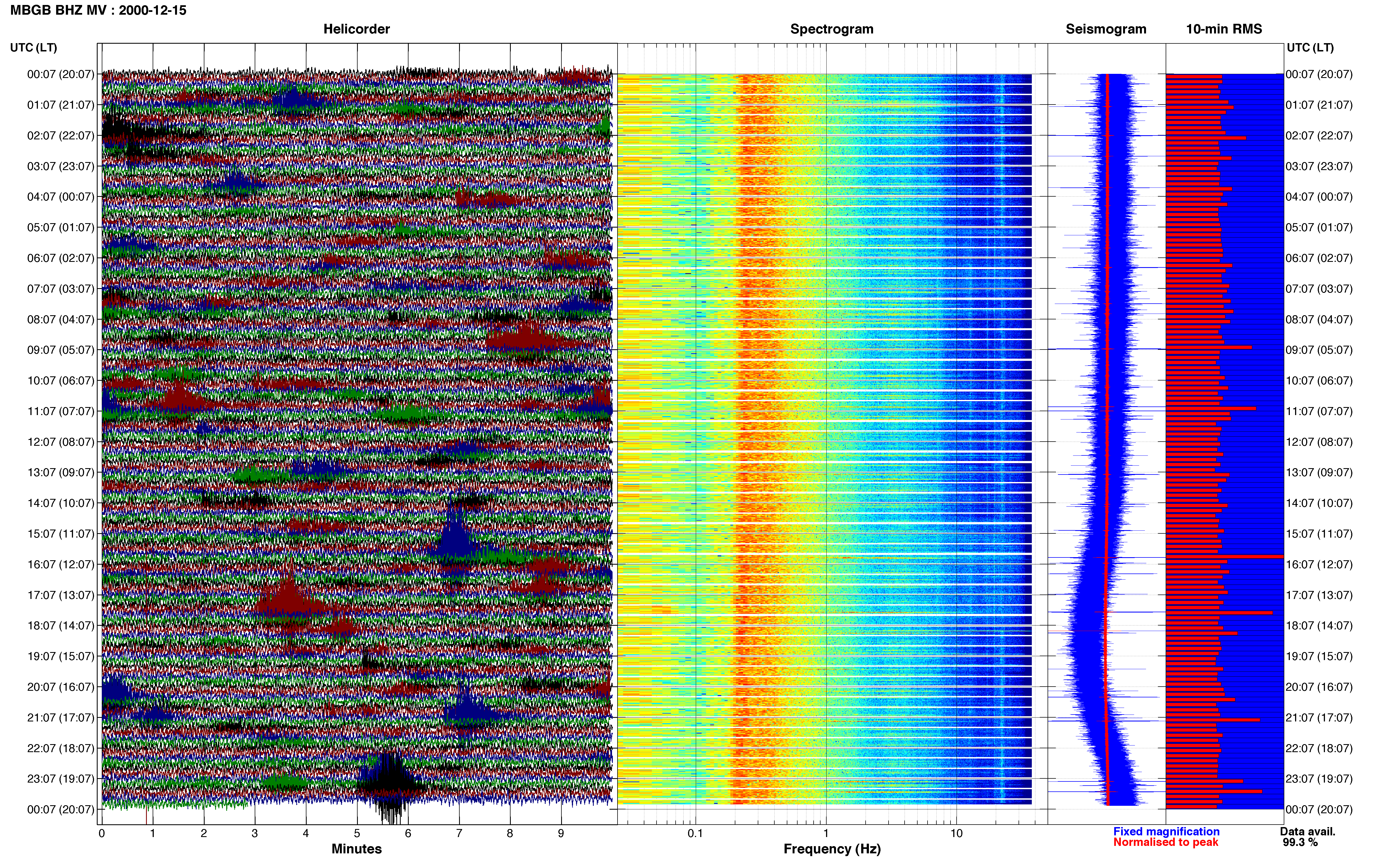1388x868 pixels.
Task: Click the Seismogram panel heading
Action: click(x=1106, y=29)
